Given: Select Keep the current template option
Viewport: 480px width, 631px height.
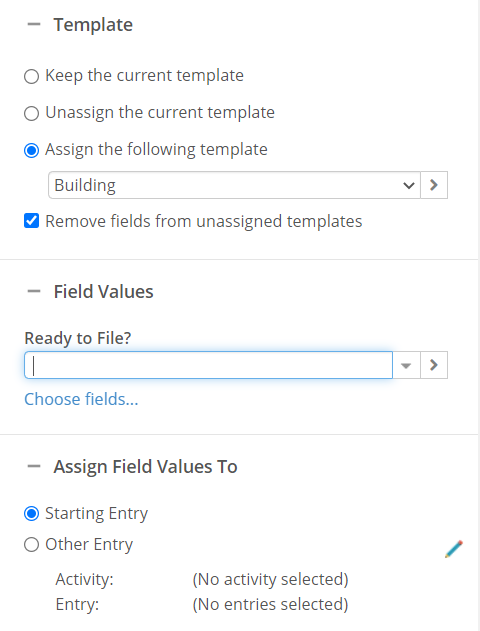Looking at the screenshot, I should [x=31, y=76].
